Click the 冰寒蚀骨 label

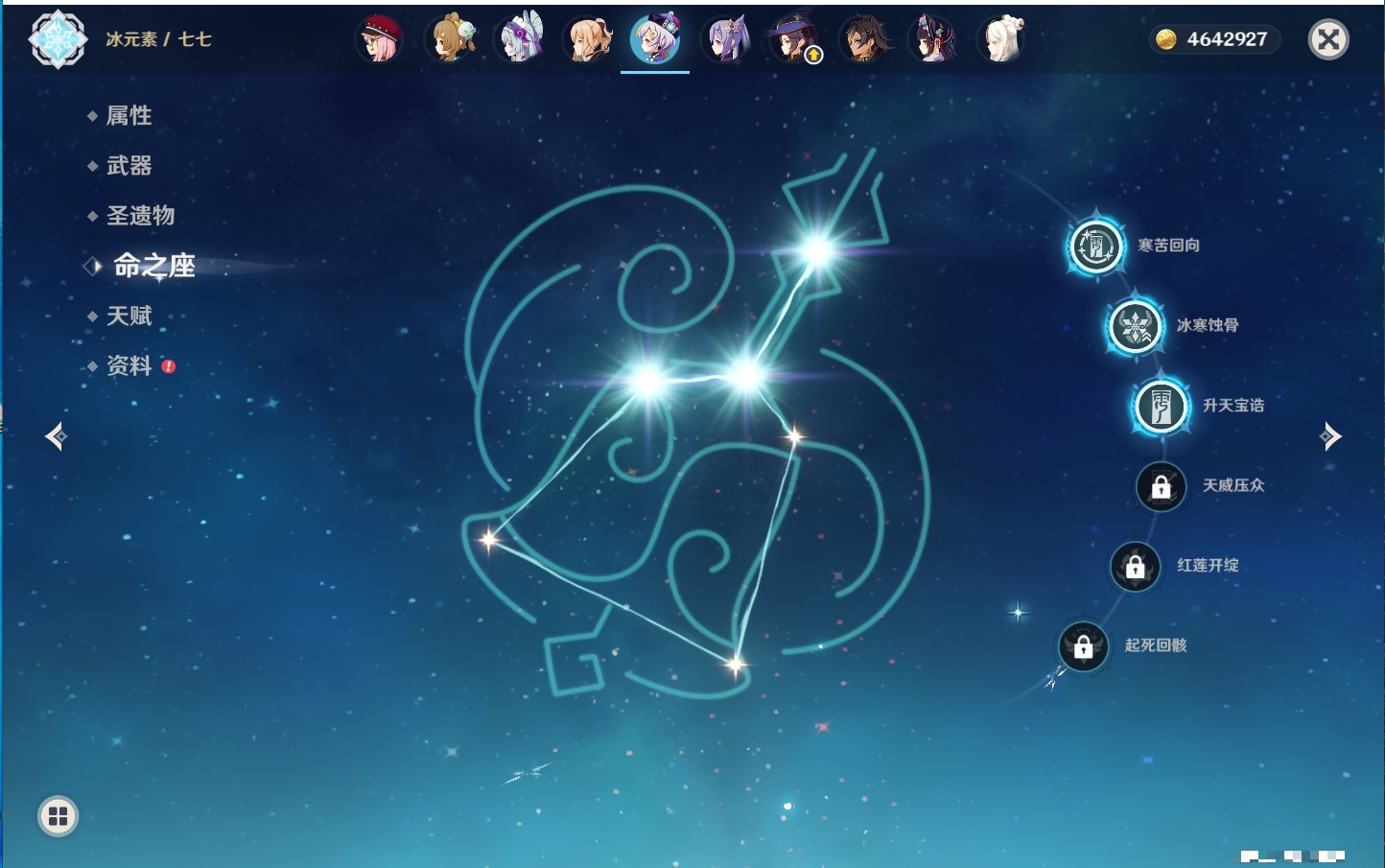pos(1208,325)
